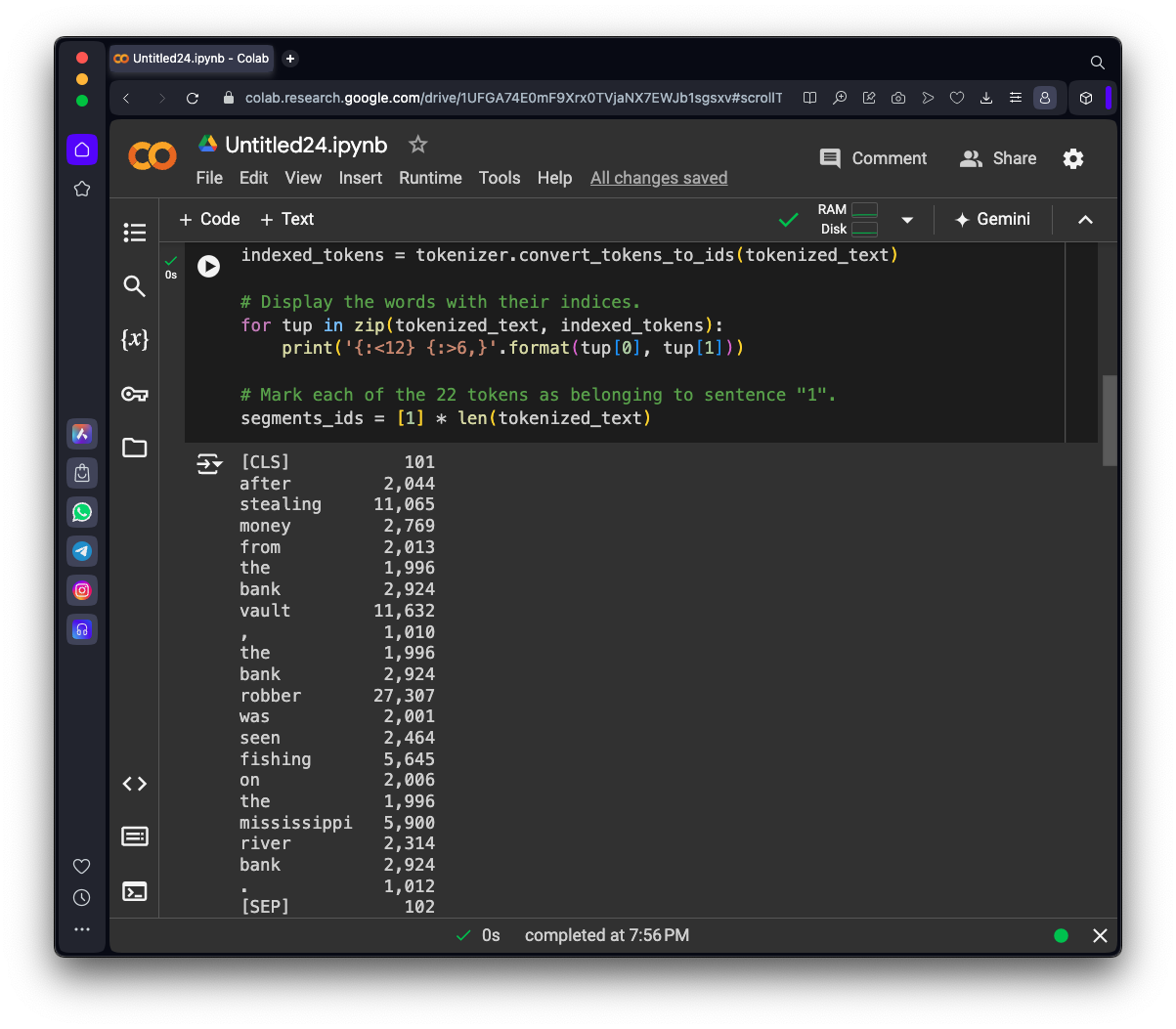
Task: Add a new Code cell
Action: pyautogui.click(x=209, y=219)
